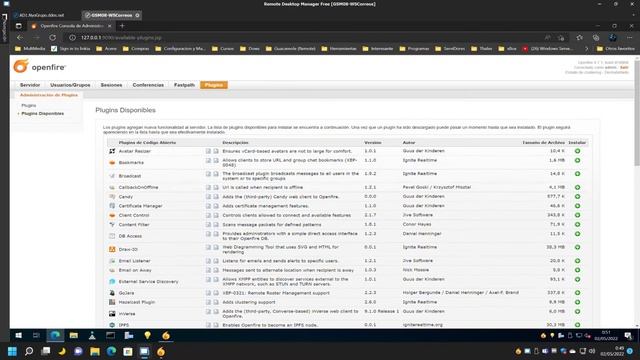
Task: Install the Draw-IO plugin via green plus
Action: point(577,247)
